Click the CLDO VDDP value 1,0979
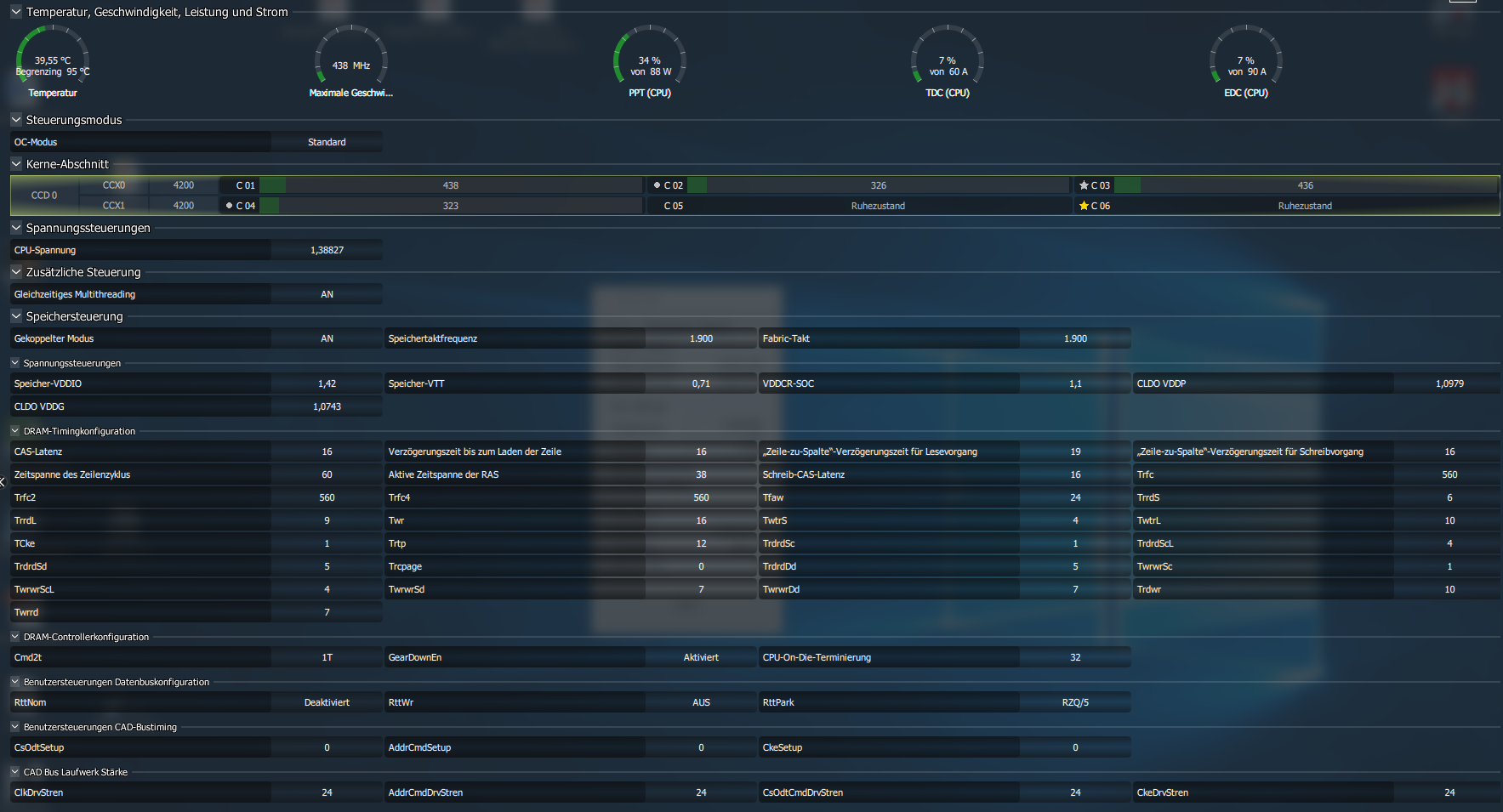This screenshot has width=1503, height=812. click(x=1449, y=383)
